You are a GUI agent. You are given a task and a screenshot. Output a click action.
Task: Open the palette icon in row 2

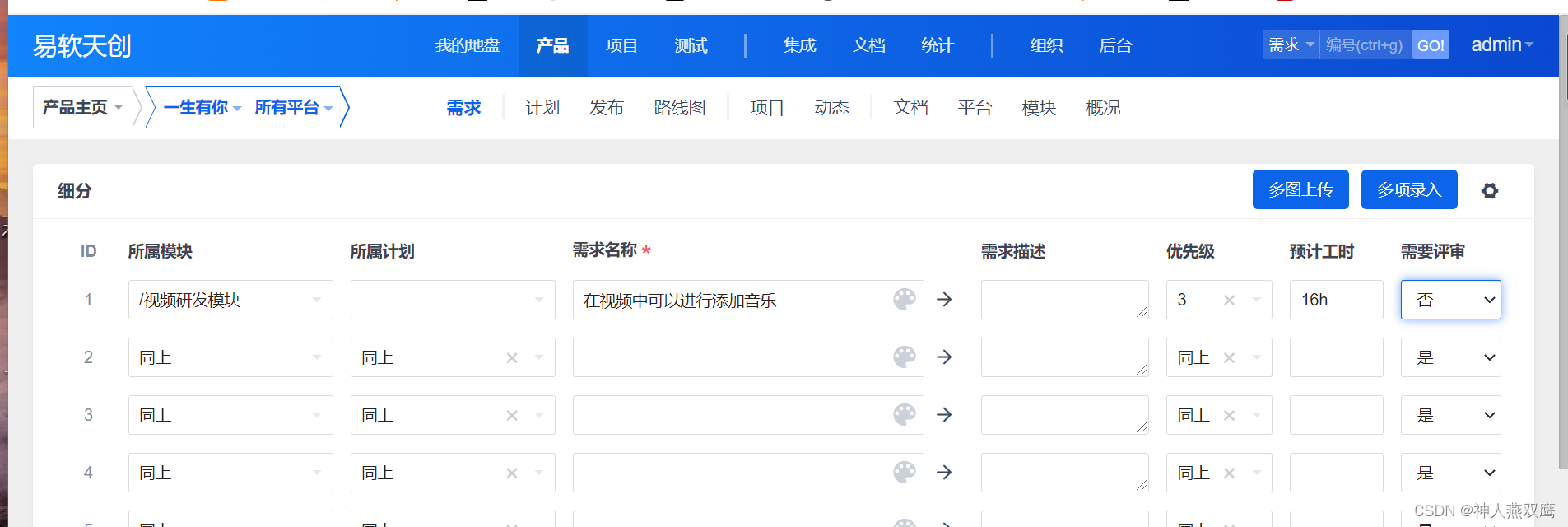(904, 357)
